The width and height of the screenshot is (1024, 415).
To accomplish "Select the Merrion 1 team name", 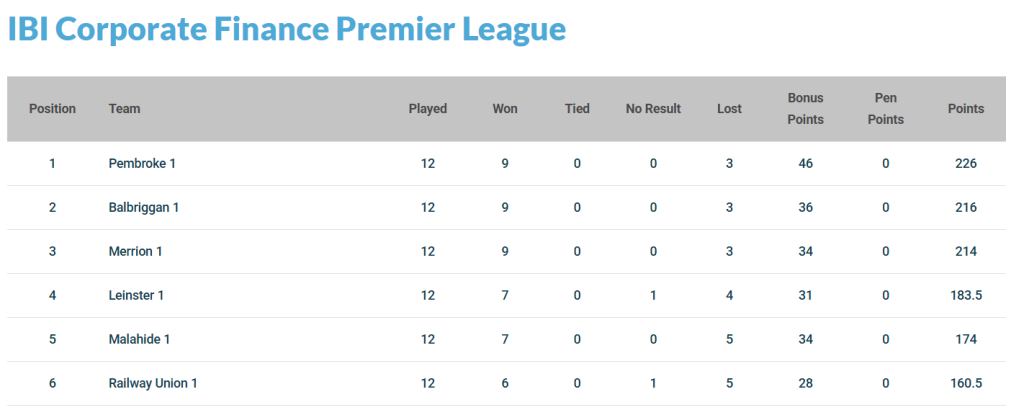I will tap(135, 252).
